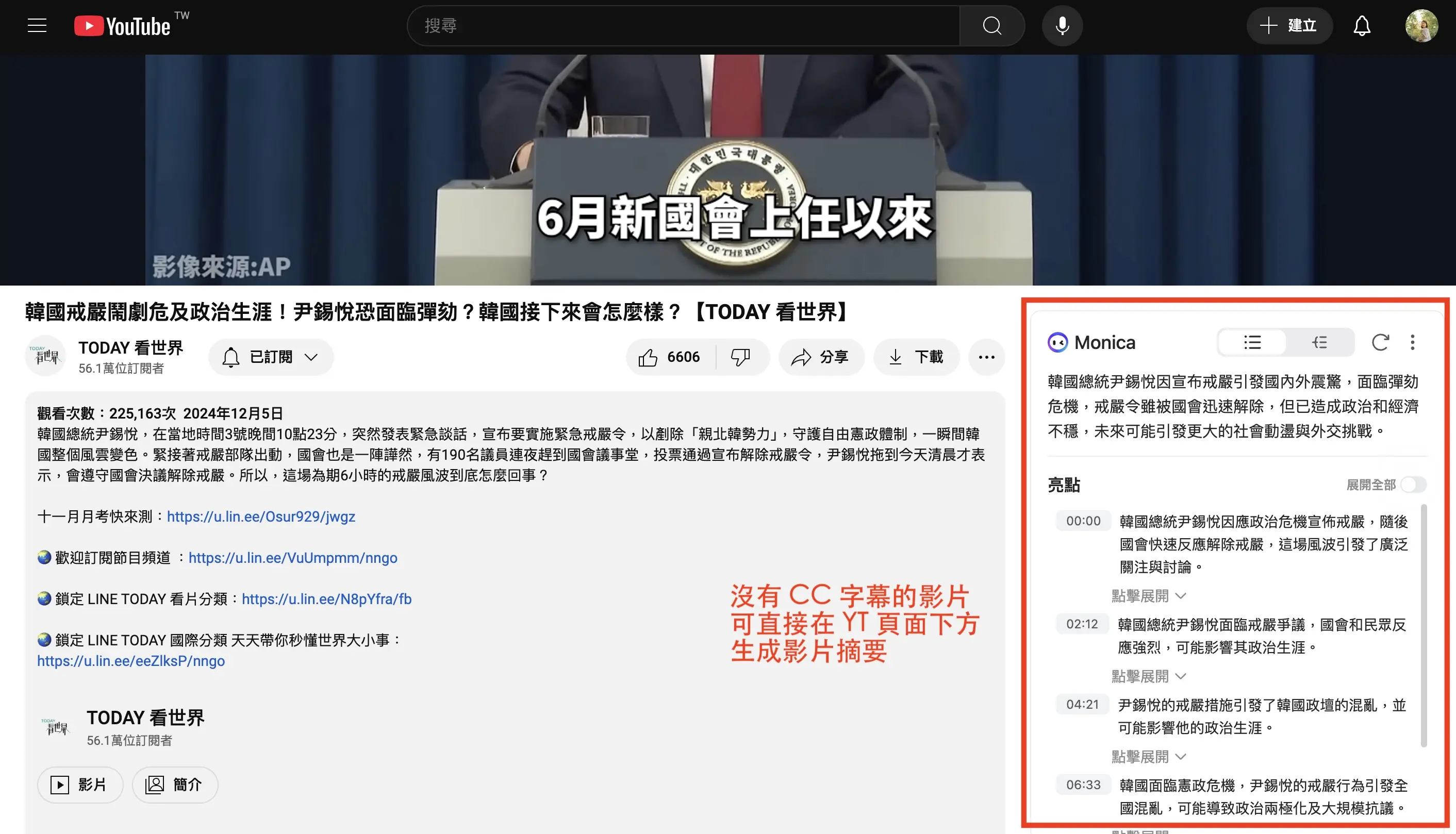Image resolution: width=1456 pixels, height=834 pixels.
Task: Select the summary list view in Monica panel
Action: [x=1252, y=342]
